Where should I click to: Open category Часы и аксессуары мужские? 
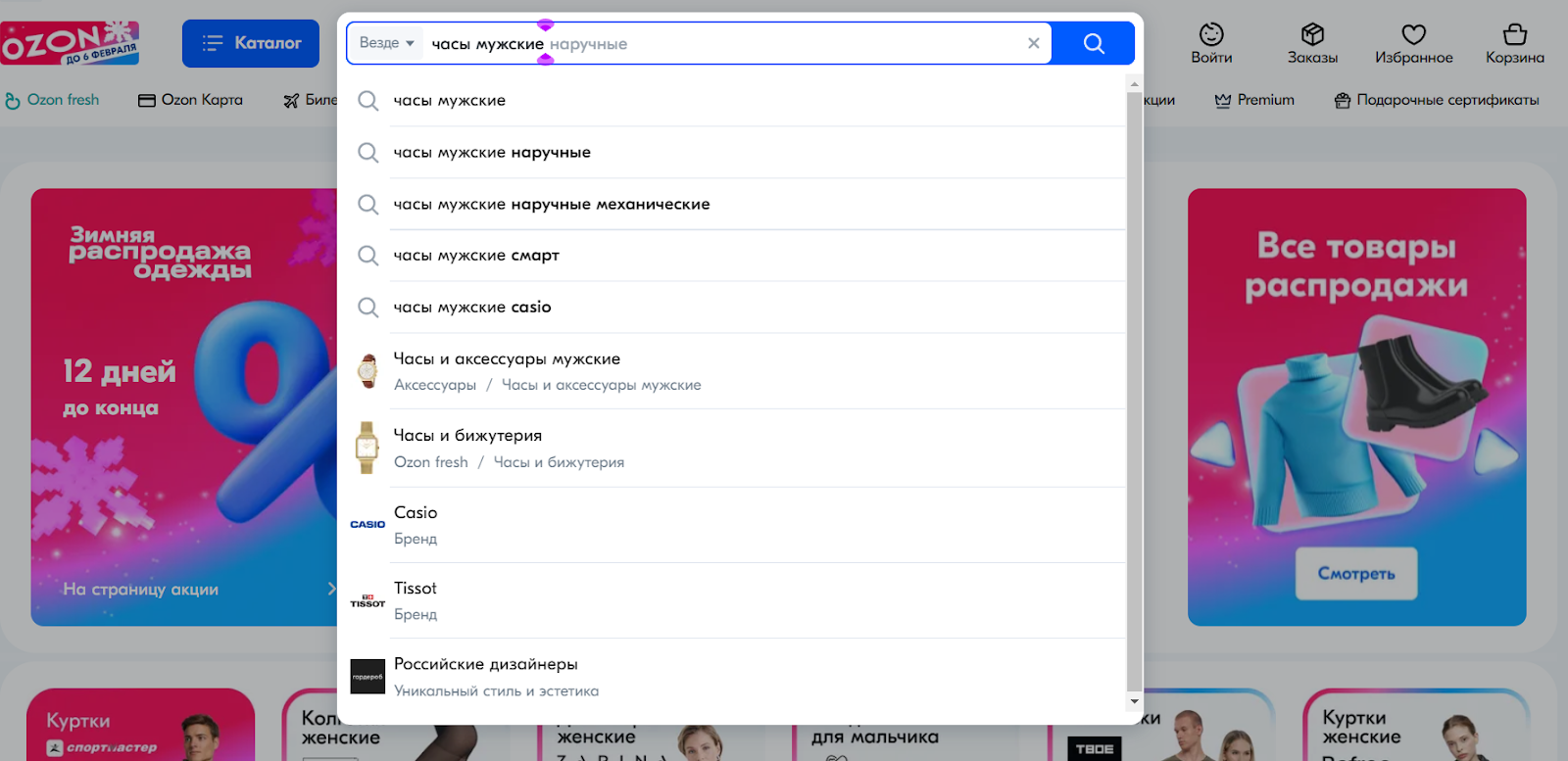point(507,359)
